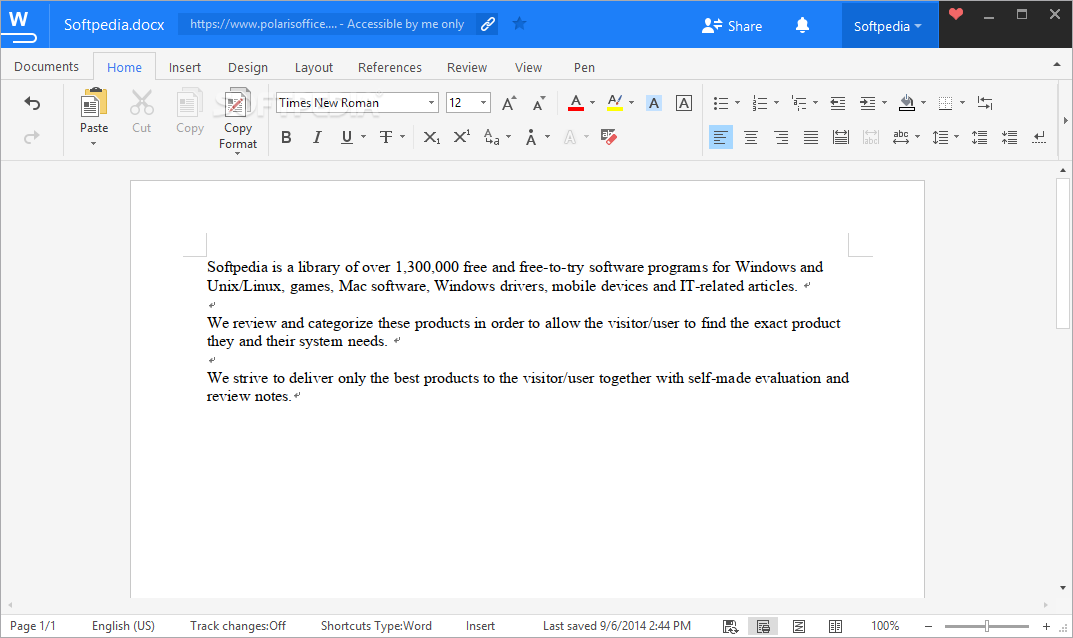
Task: Click the zoom slider handle
Action: click(x=987, y=626)
